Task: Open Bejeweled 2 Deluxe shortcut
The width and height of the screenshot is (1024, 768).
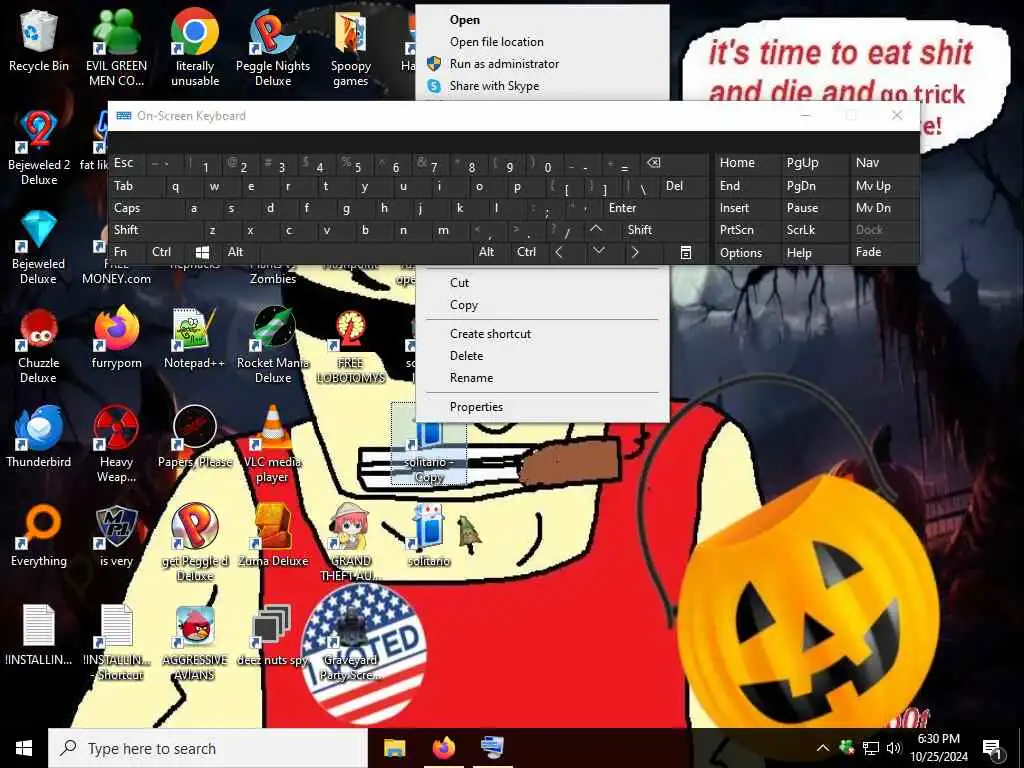Action: 39,147
